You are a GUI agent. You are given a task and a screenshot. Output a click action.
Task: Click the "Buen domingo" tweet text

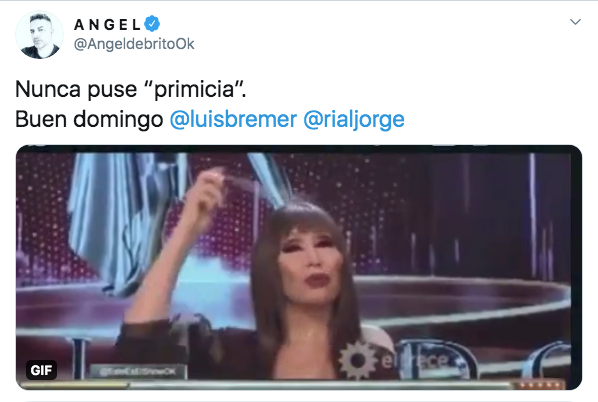click(x=89, y=120)
